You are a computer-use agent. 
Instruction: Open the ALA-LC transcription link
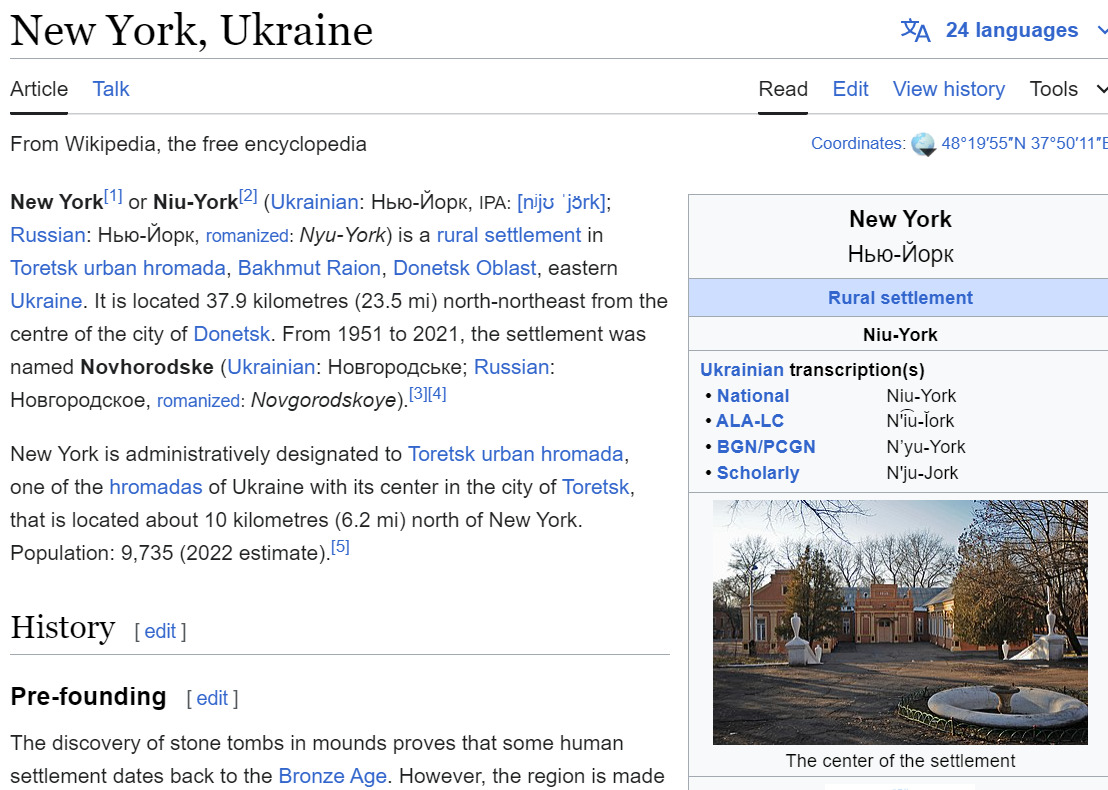click(750, 421)
